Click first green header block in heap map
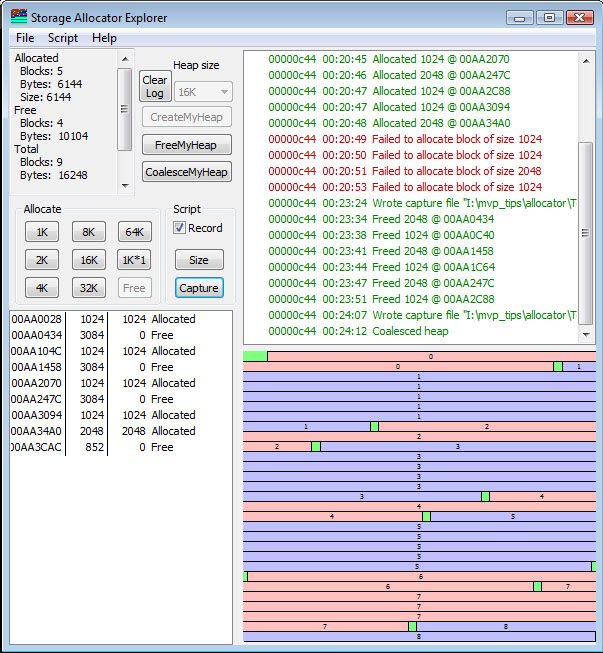603x653 pixels. click(x=255, y=356)
